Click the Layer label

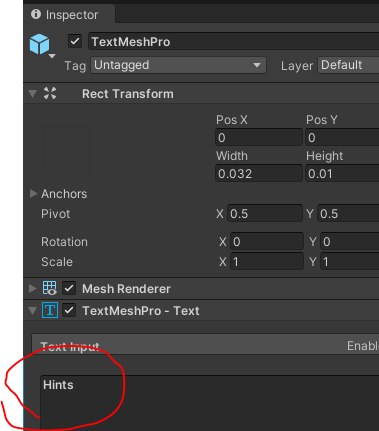(x=297, y=66)
